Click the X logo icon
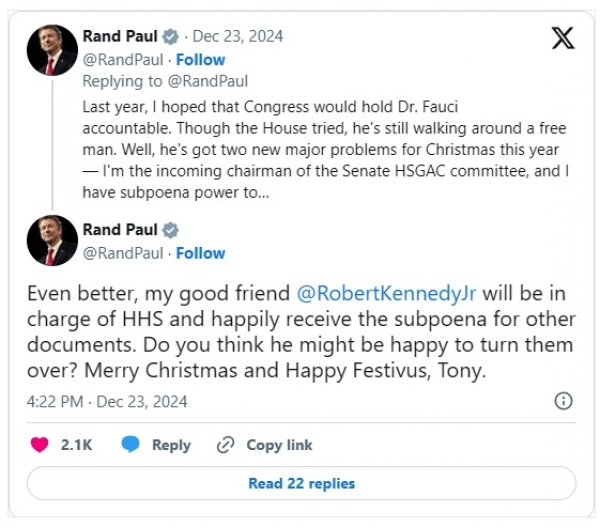The image size is (600, 527). coord(563,38)
